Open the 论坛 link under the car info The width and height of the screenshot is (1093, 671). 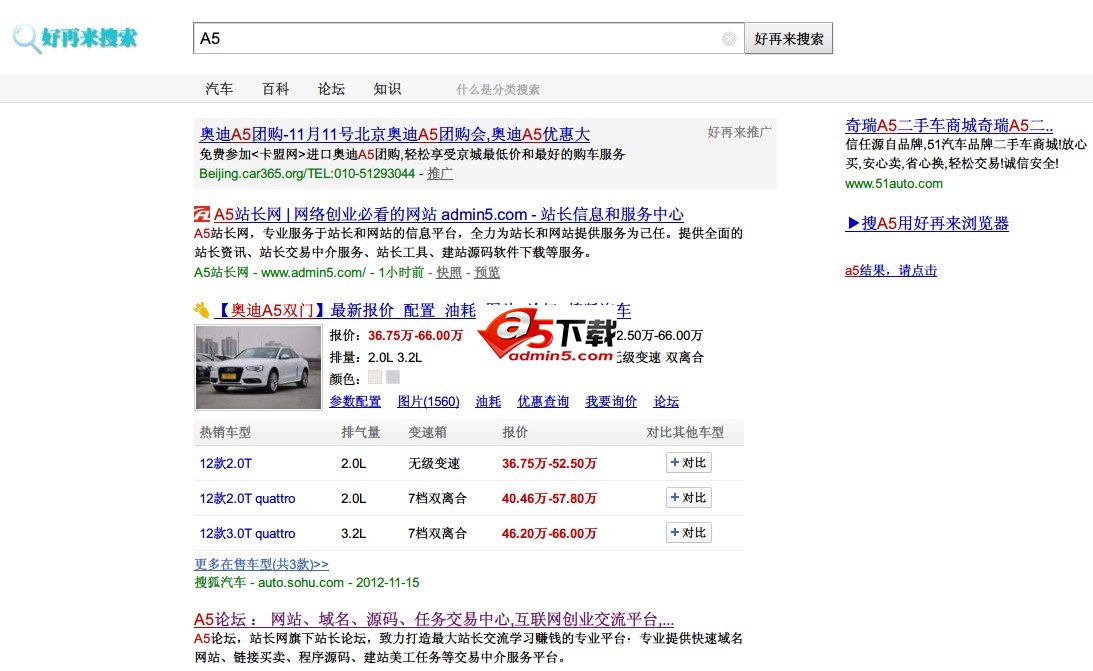tap(666, 401)
